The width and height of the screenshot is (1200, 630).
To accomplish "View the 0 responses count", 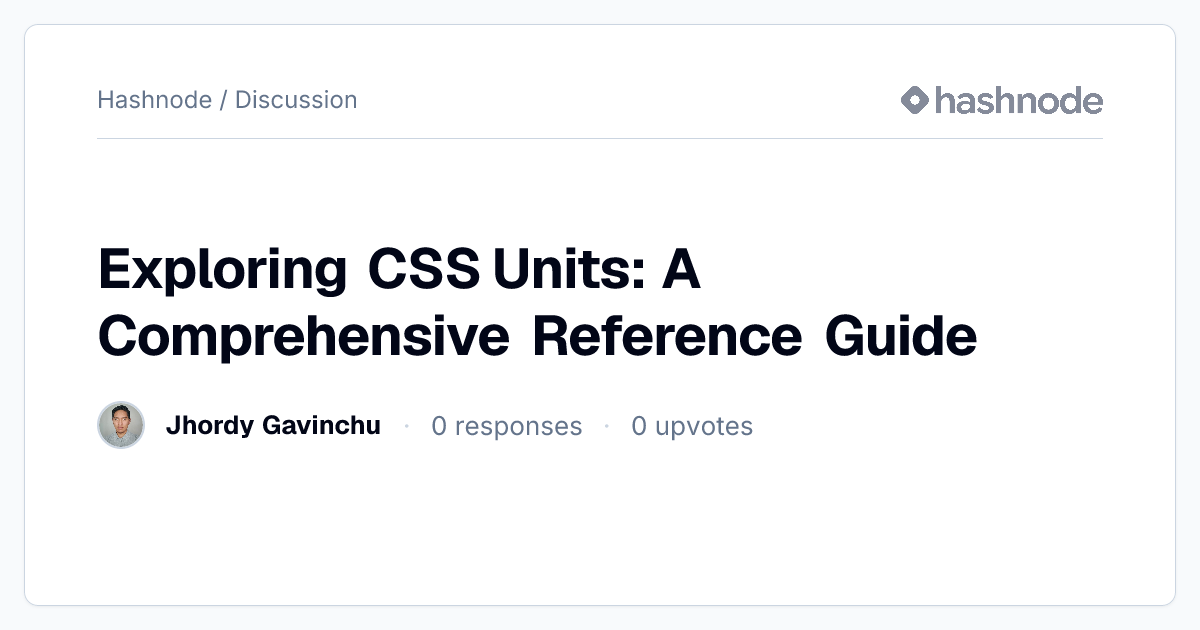I will coord(507,427).
